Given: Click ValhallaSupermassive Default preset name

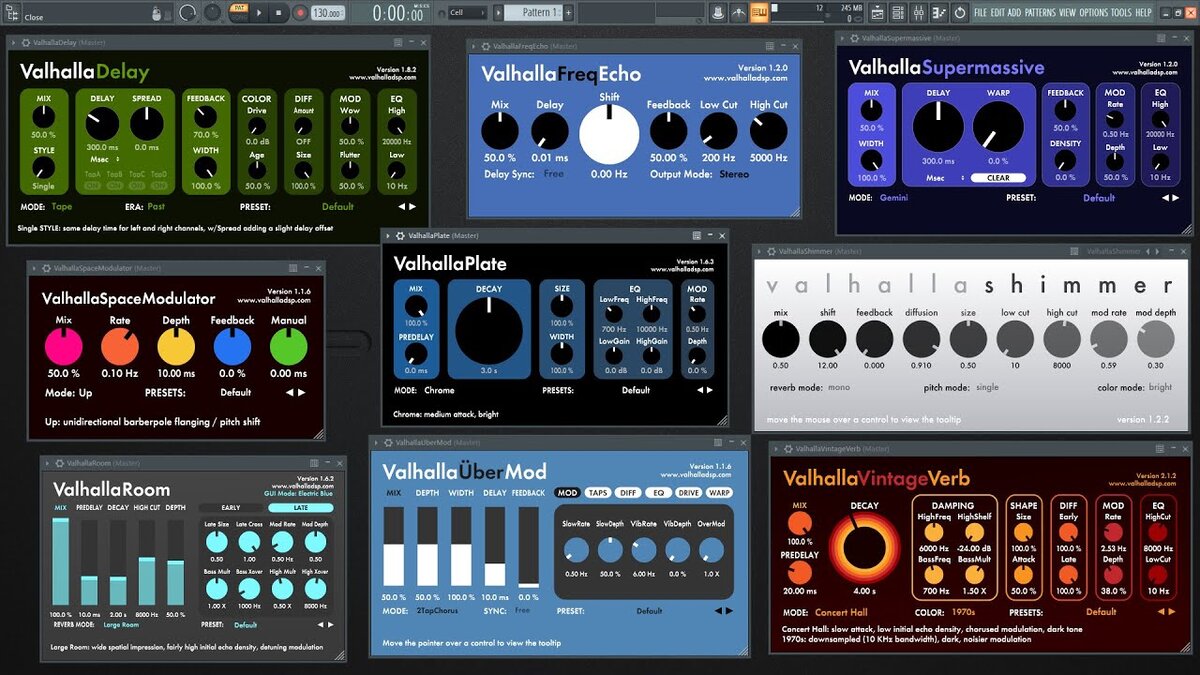Looking at the screenshot, I should pos(1099,198).
